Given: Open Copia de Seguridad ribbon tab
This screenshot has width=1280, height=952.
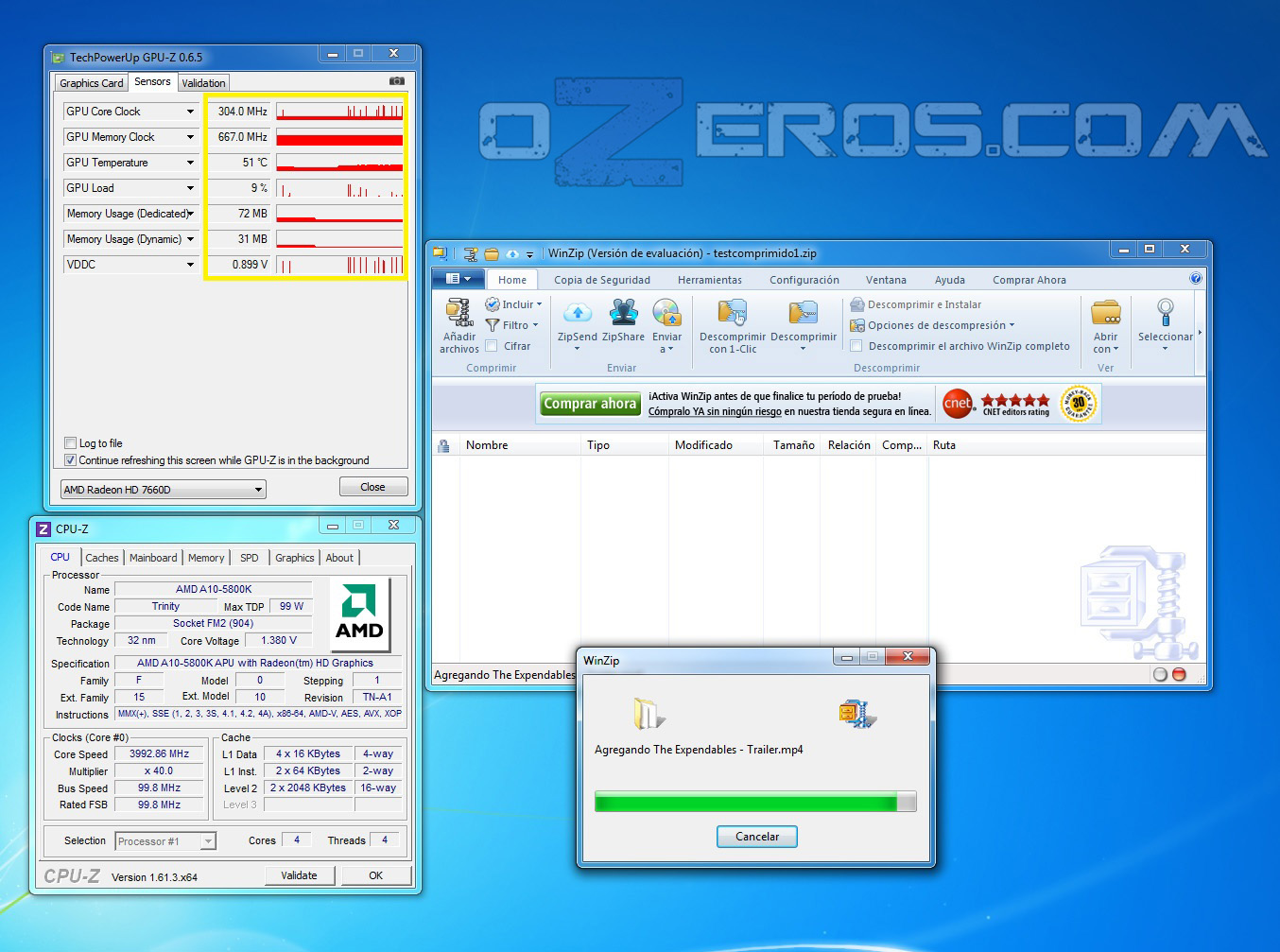Looking at the screenshot, I should click(602, 280).
